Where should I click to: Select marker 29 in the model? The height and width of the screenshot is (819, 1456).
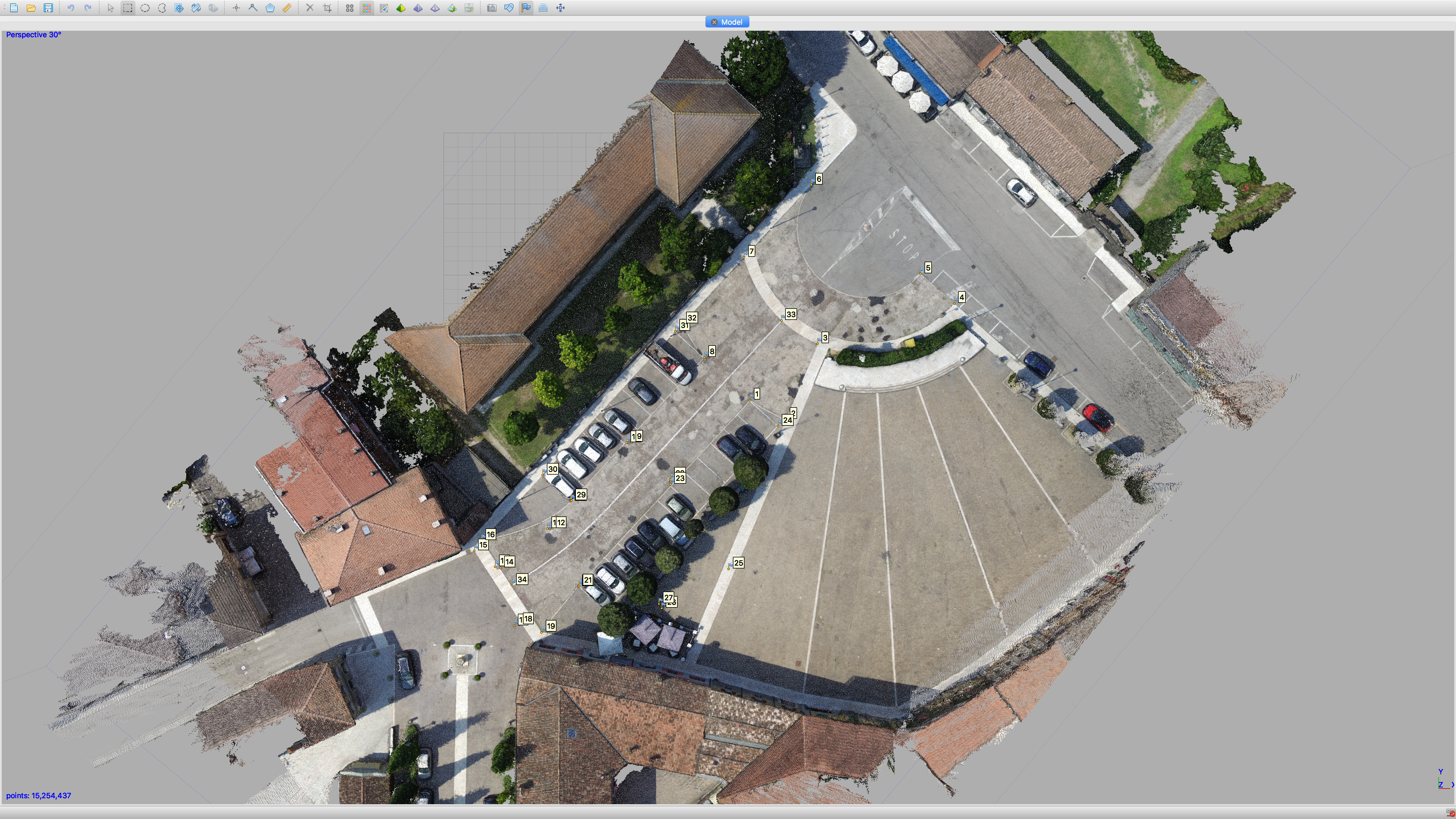point(580,495)
